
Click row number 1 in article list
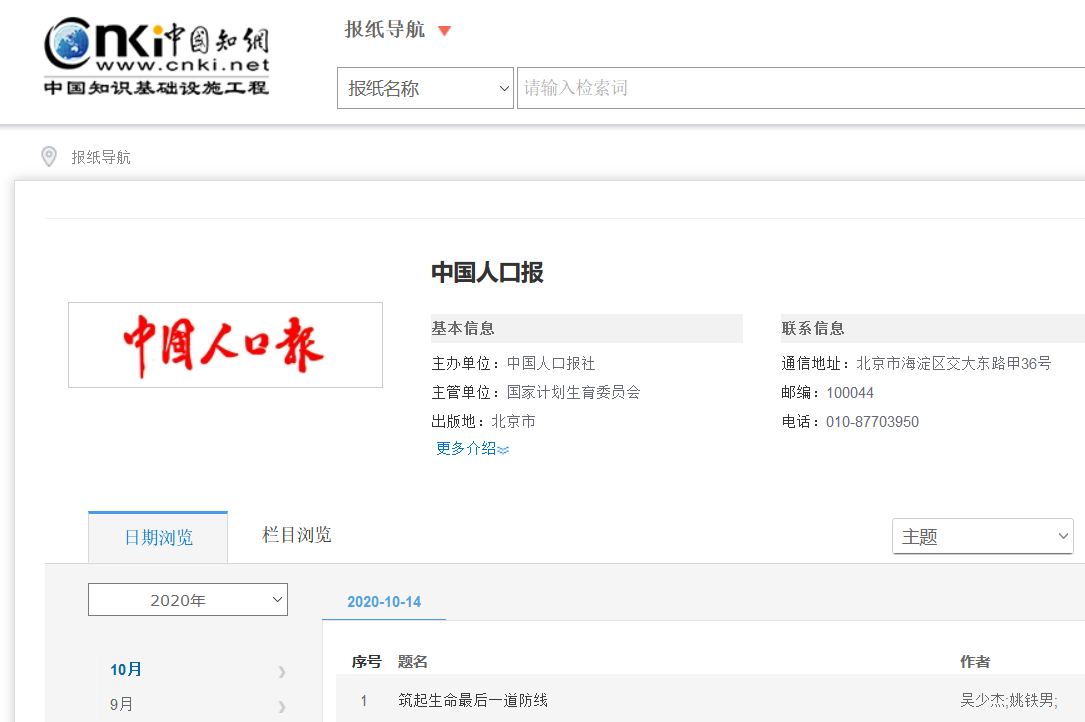364,701
